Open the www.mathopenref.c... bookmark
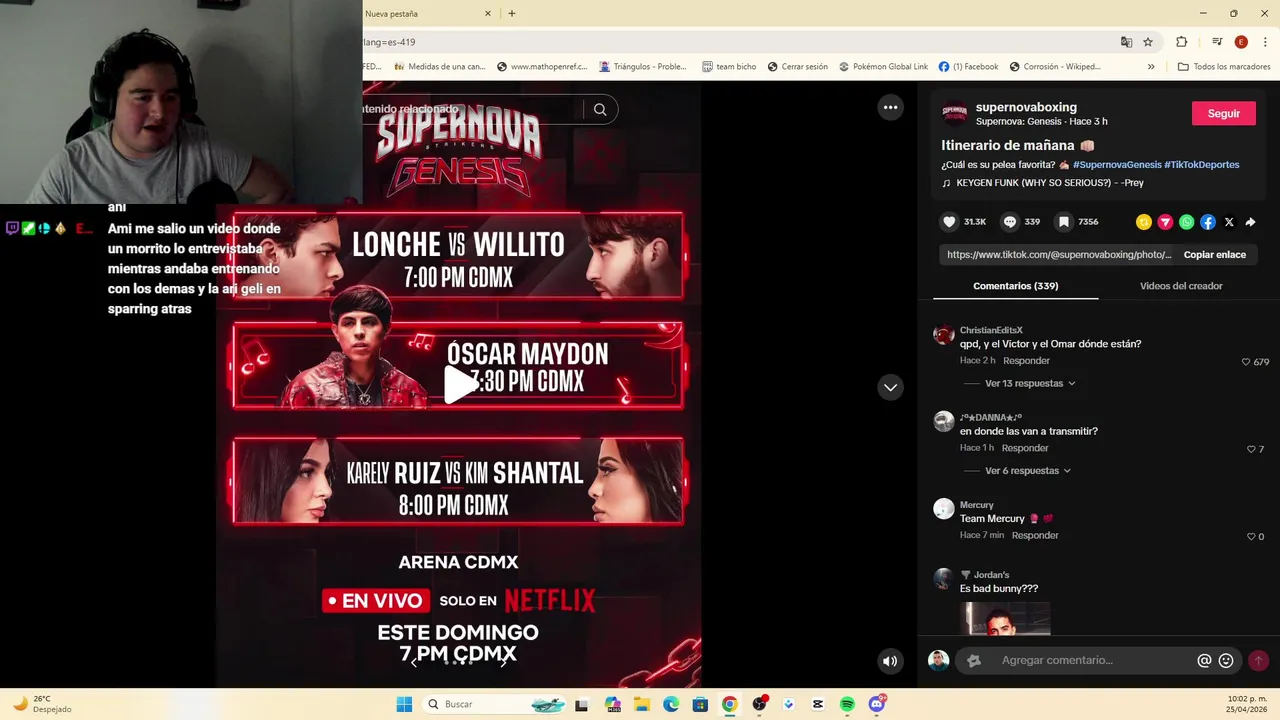The image size is (1280, 720). 544,67
